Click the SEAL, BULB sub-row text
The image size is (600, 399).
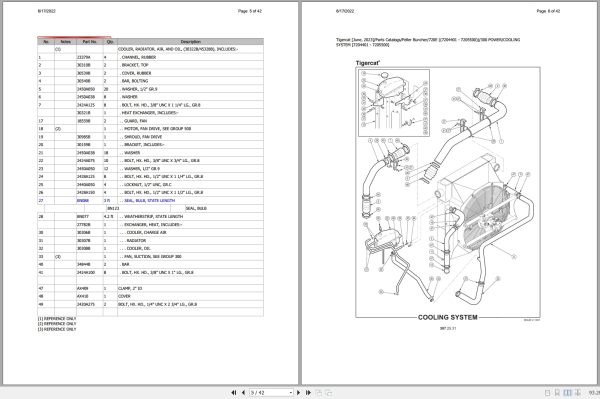(x=196, y=208)
